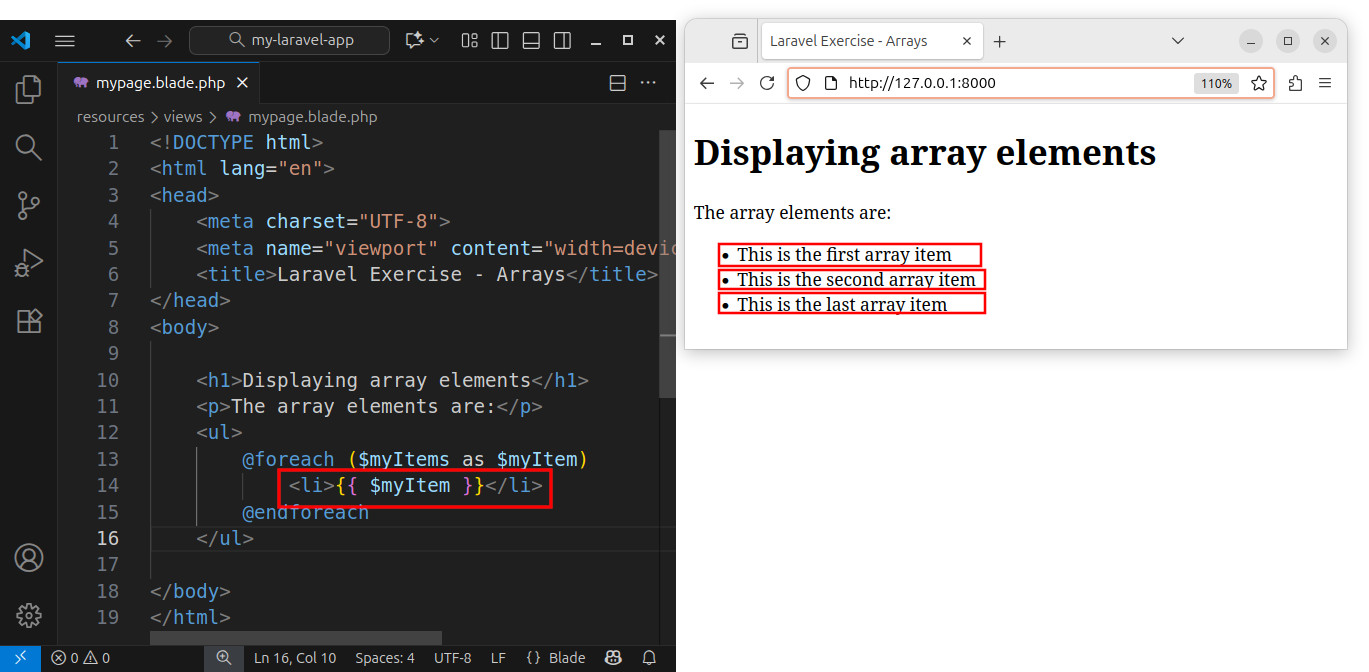Image resolution: width=1369 pixels, height=672 pixels.
Task: Click the Ln 16, Col 10 status entry
Action: tap(295, 658)
